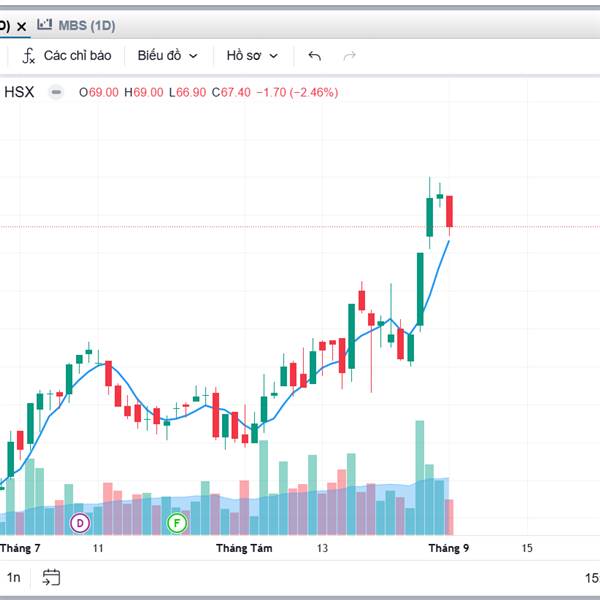Click the high price H69.00 value
Screen dimensions: 600x600
point(143,93)
